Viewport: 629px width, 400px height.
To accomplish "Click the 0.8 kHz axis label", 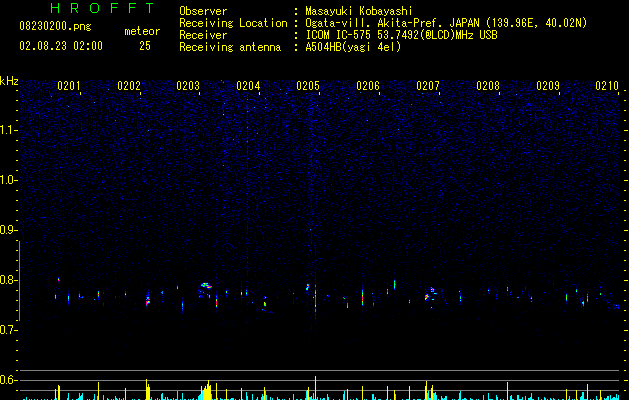I will pyautogui.click(x=8, y=280).
